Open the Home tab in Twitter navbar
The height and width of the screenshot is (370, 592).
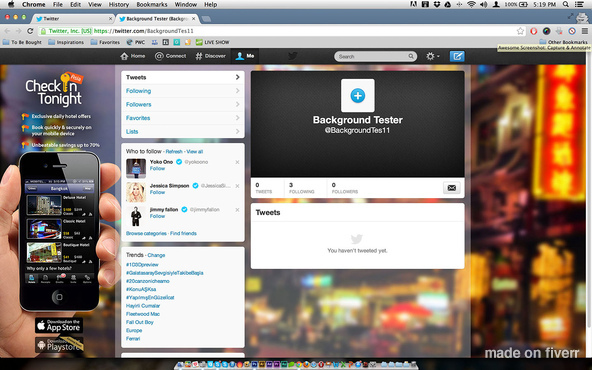[x=133, y=56]
